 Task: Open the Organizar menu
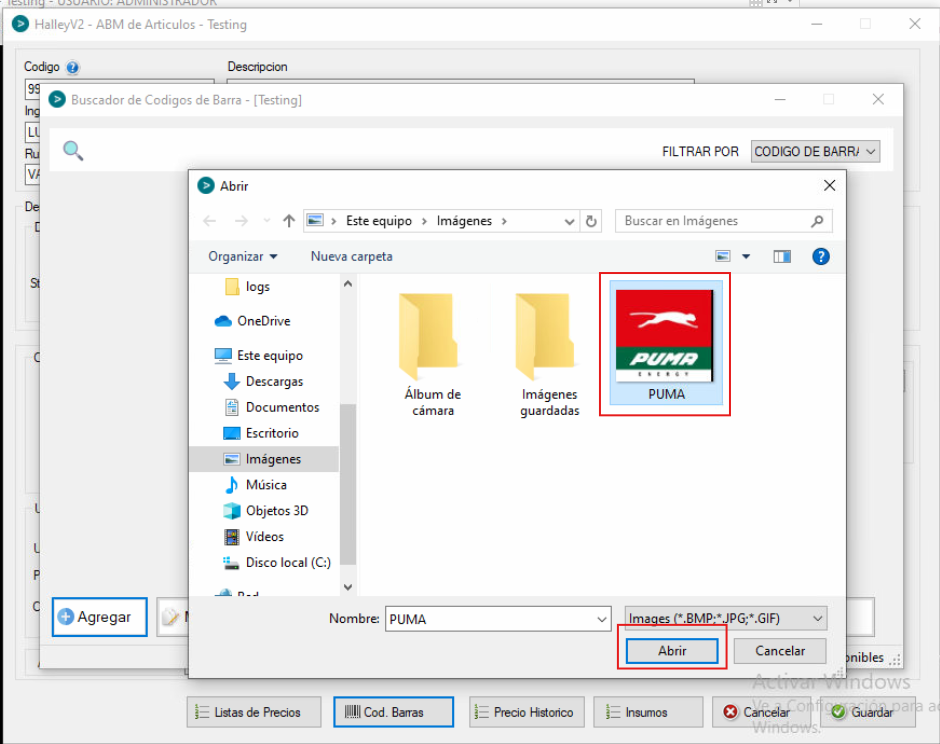point(243,257)
